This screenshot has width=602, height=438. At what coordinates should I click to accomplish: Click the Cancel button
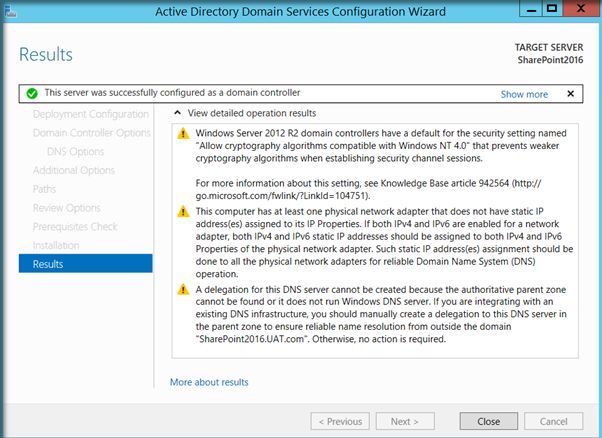click(x=546, y=421)
